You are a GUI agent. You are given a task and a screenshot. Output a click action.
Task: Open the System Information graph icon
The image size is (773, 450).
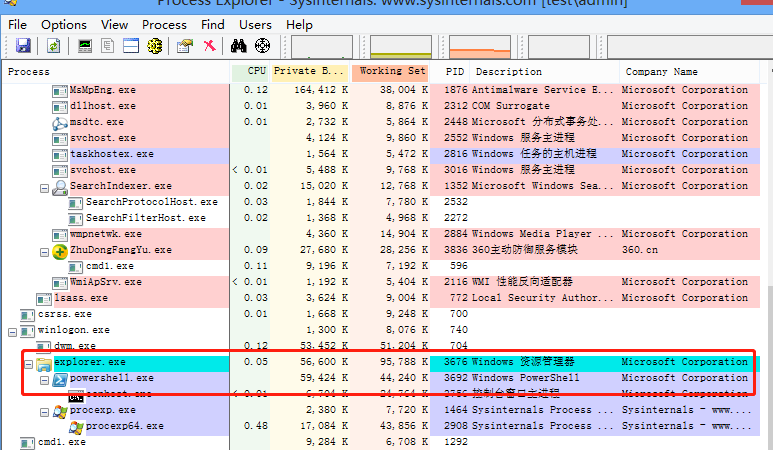tap(85, 46)
